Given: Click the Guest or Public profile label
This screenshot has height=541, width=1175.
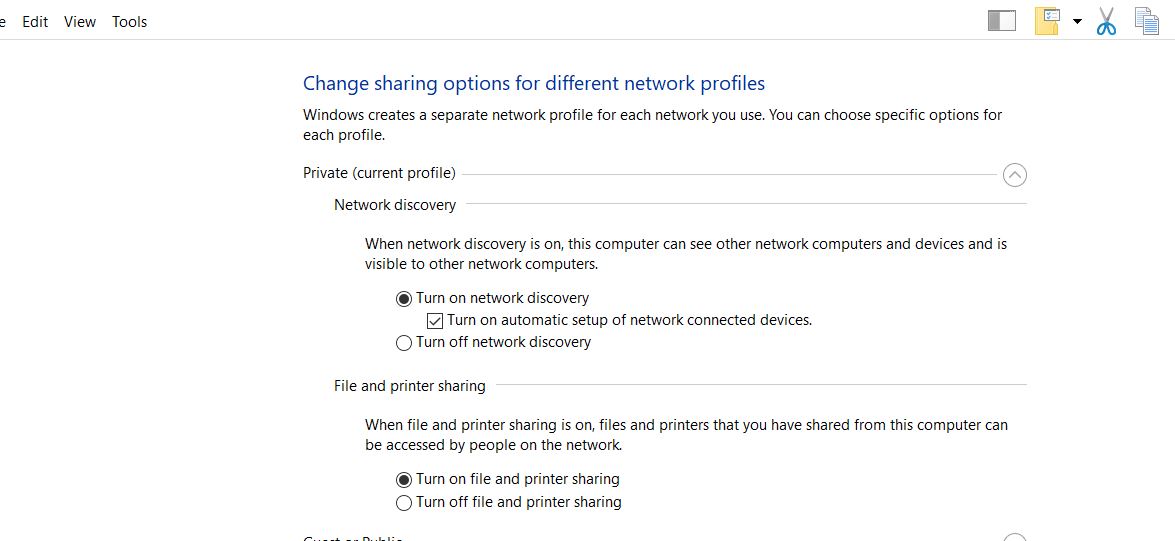Looking at the screenshot, I should click(353, 538).
